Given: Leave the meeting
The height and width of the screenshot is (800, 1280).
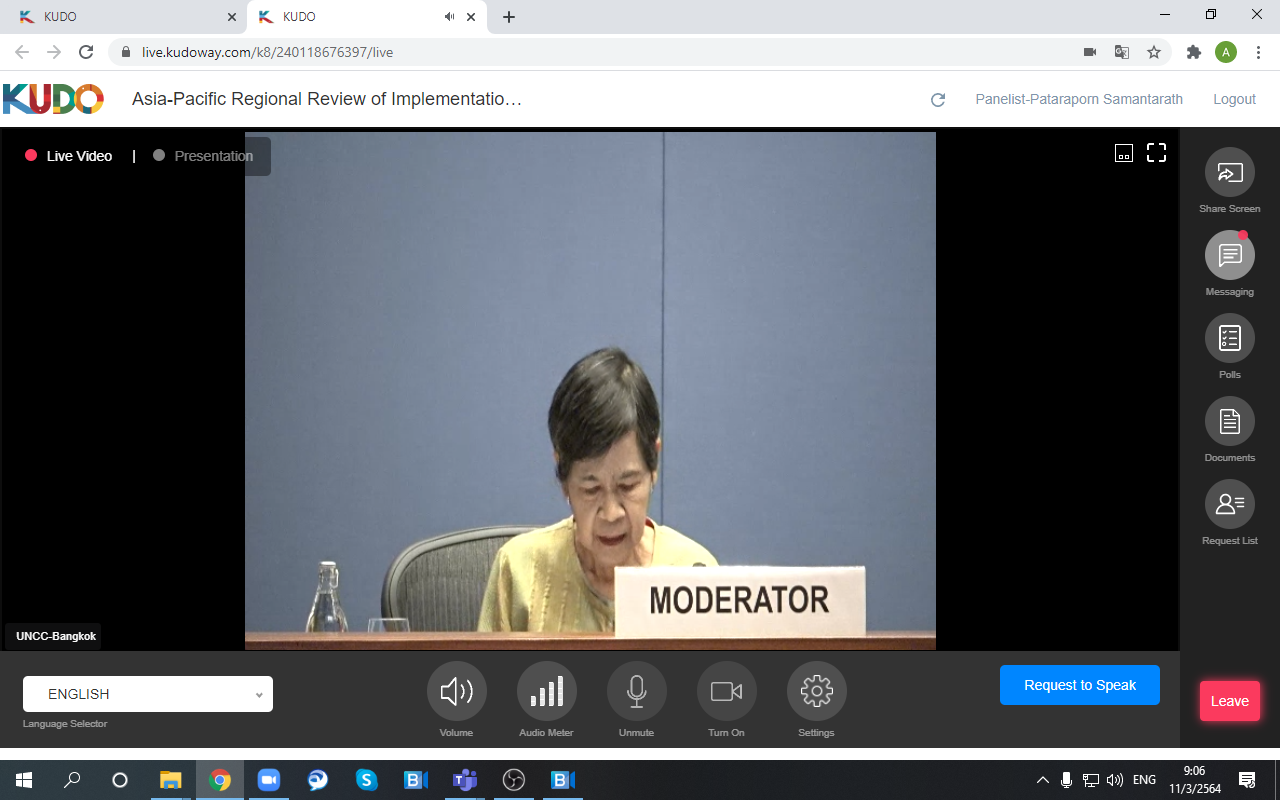Looking at the screenshot, I should tap(1229, 701).
